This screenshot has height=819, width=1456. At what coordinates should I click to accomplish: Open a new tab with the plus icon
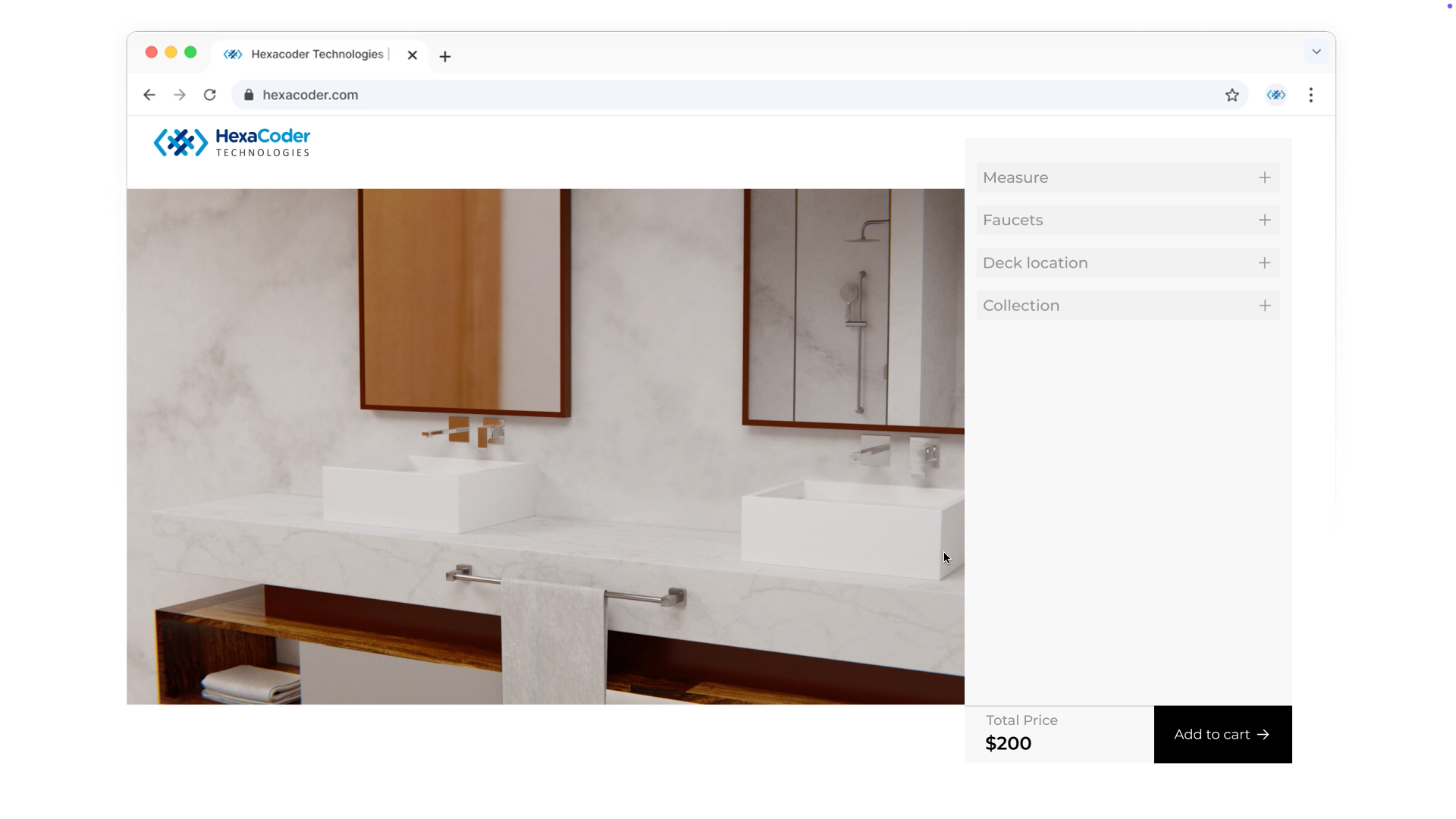coord(445,56)
